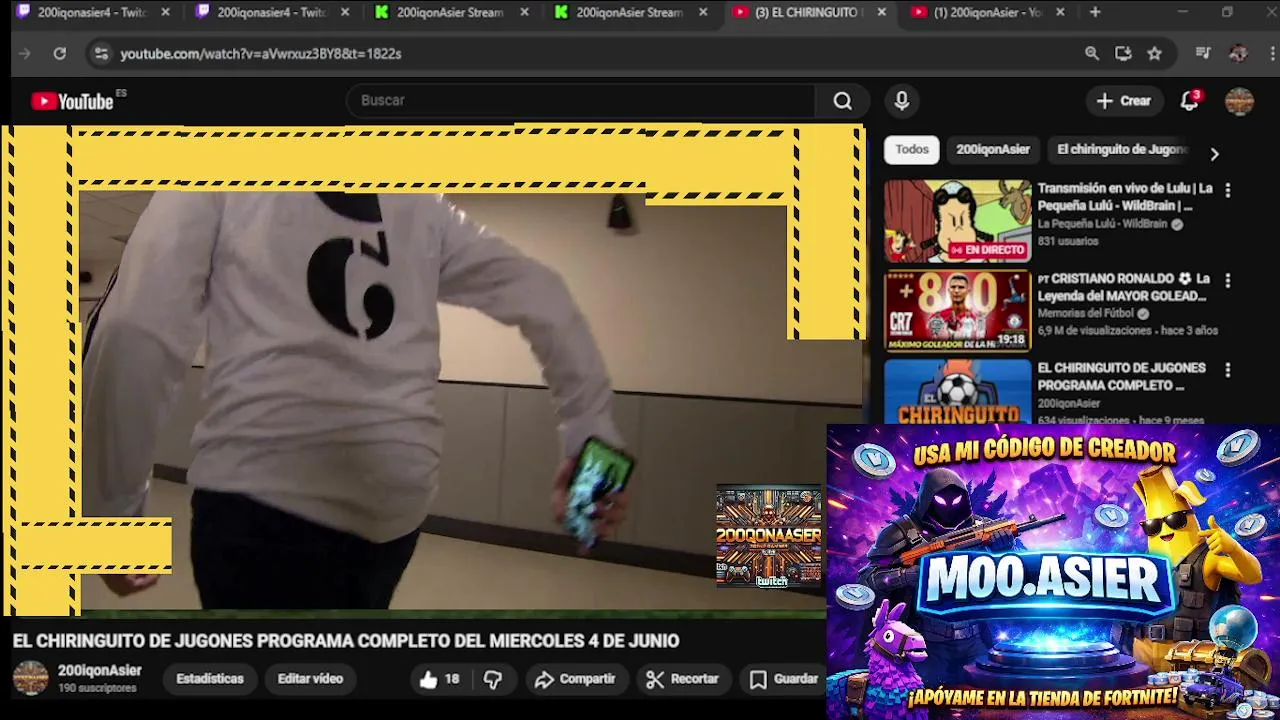This screenshot has height=720, width=1280.
Task: Click the Editar vídeo button
Action: click(x=310, y=679)
